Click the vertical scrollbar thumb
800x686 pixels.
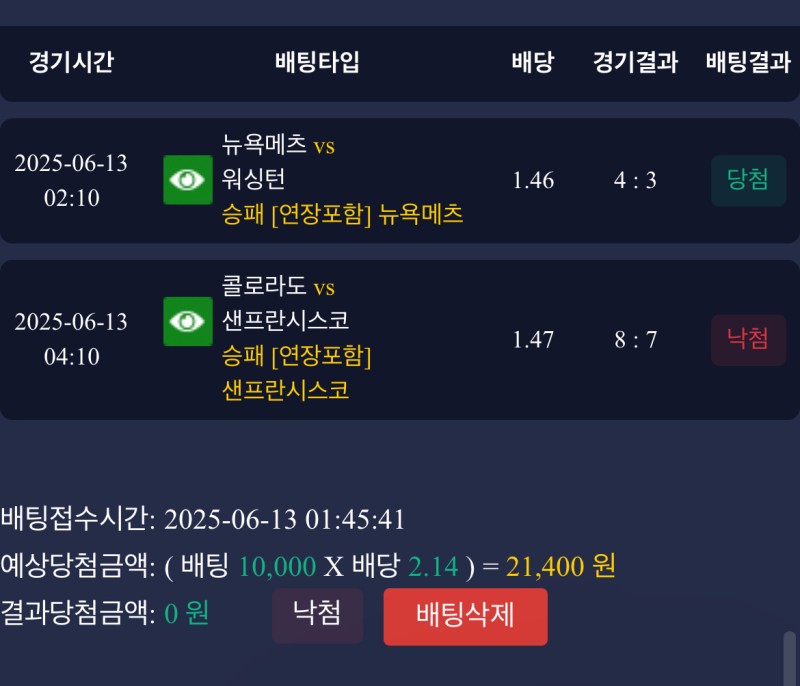pos(789,657)
